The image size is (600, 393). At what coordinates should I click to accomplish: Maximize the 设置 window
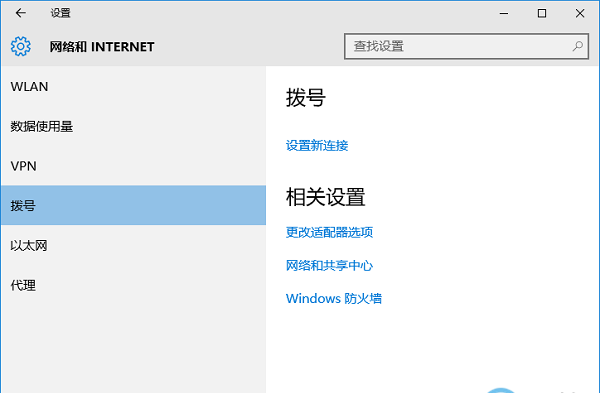[x=542, y=13]
